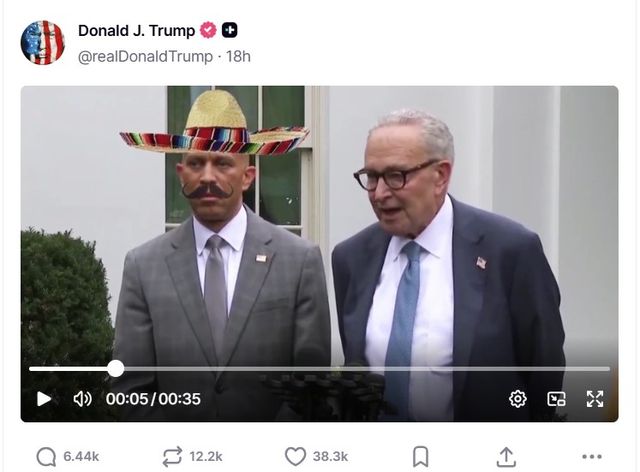Click the video progress slider handle
This screenshot has height=472, width=640.
coord(115,368)
